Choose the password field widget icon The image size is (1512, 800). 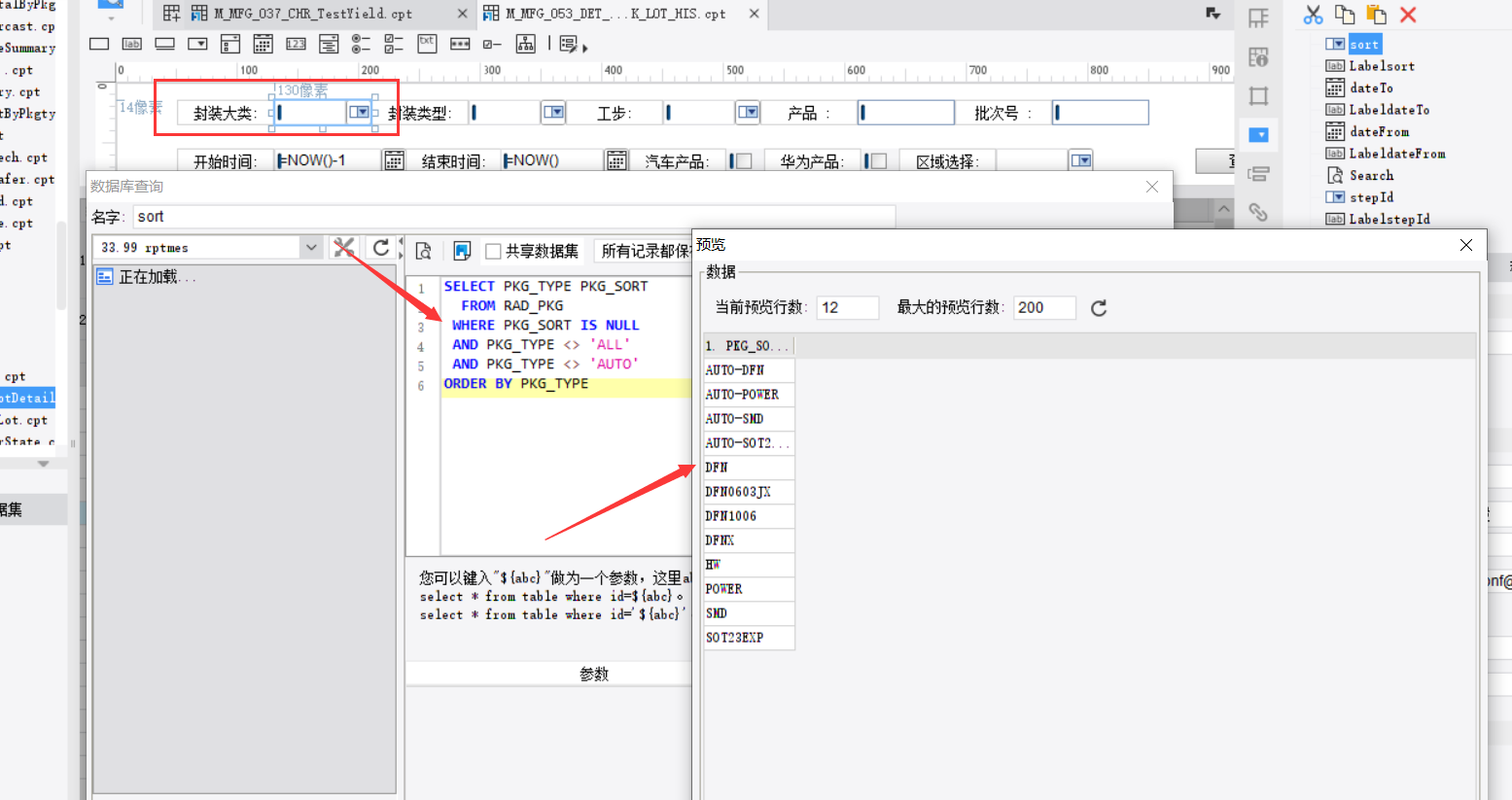click(x=460, y=44)
